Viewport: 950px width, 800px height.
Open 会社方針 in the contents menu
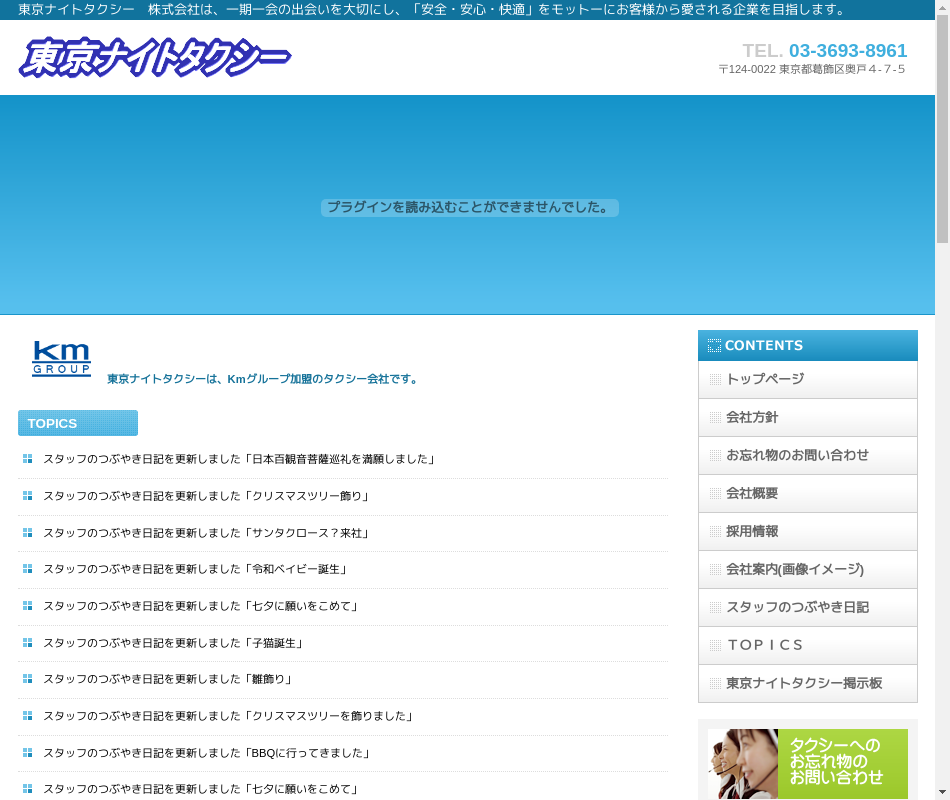tap(808, 418)
